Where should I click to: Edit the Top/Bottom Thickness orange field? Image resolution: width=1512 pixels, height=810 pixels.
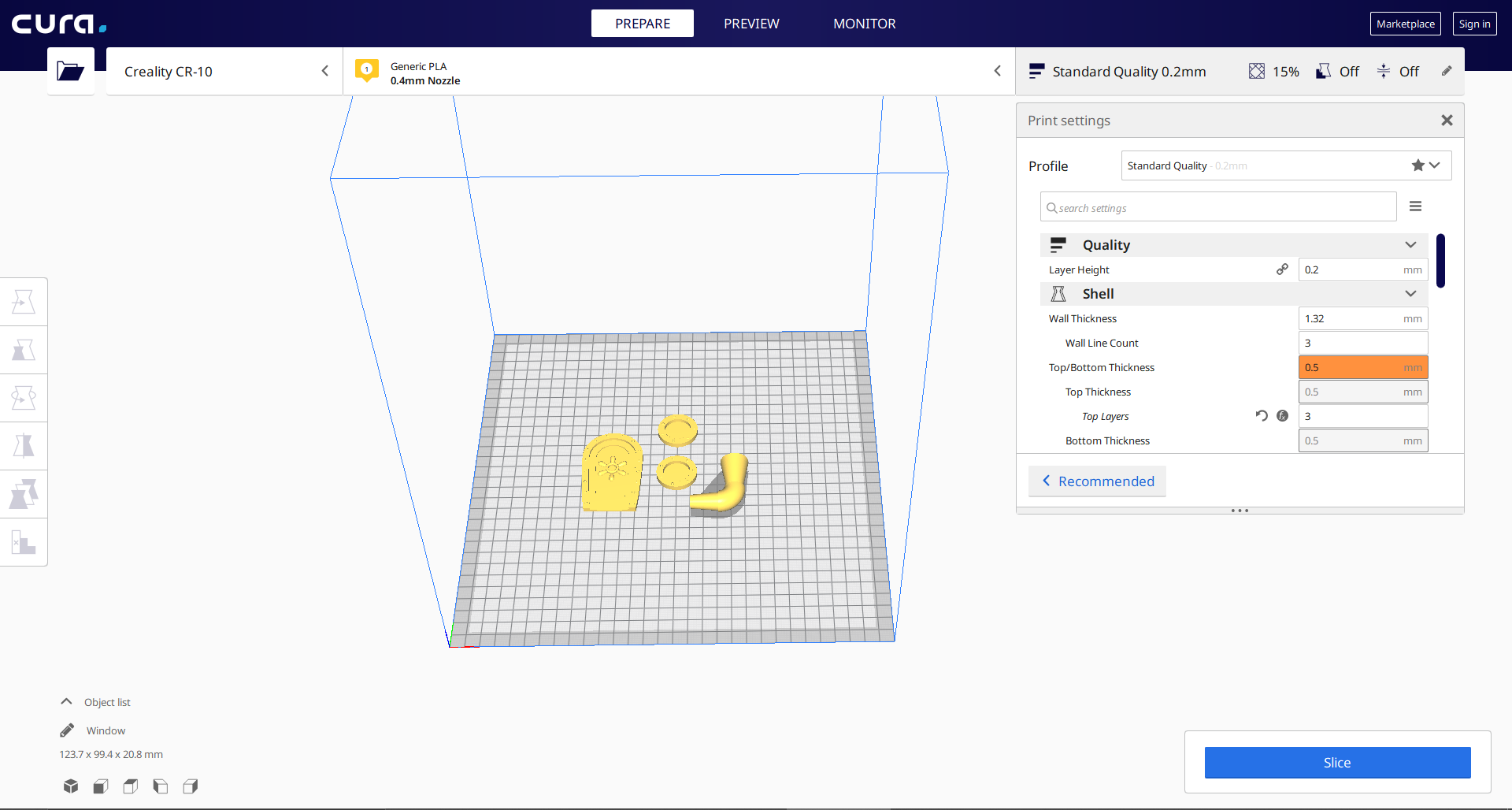pyautogui.click(x=1363, y=367)
